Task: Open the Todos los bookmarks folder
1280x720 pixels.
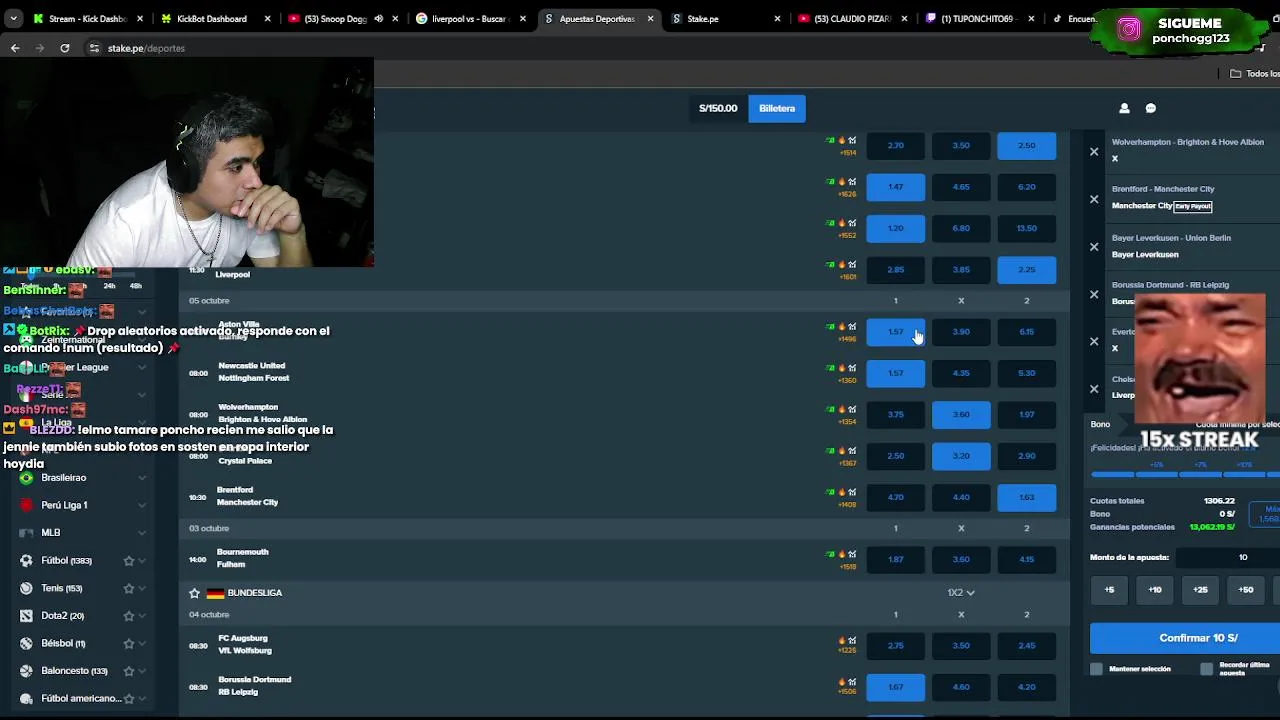Action: (x=1255, y=73)
